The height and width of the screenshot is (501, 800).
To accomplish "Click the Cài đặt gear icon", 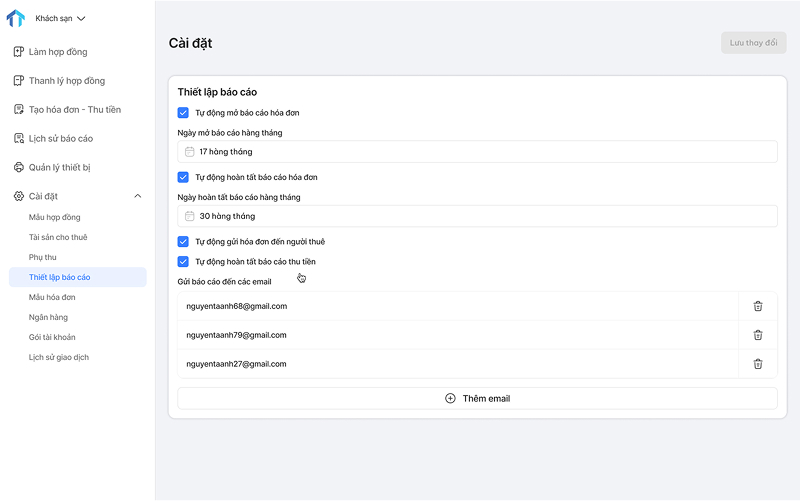I will (19, 196).
